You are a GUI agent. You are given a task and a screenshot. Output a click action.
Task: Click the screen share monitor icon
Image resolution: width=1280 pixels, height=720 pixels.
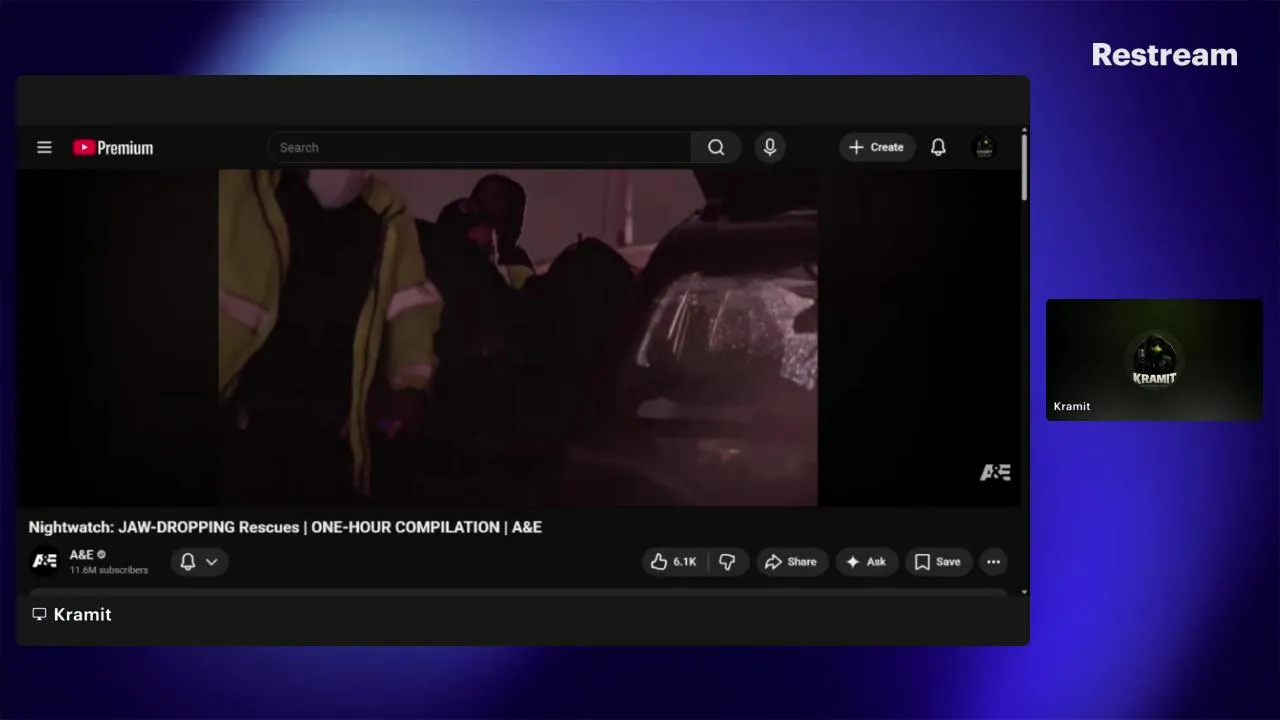39,614
